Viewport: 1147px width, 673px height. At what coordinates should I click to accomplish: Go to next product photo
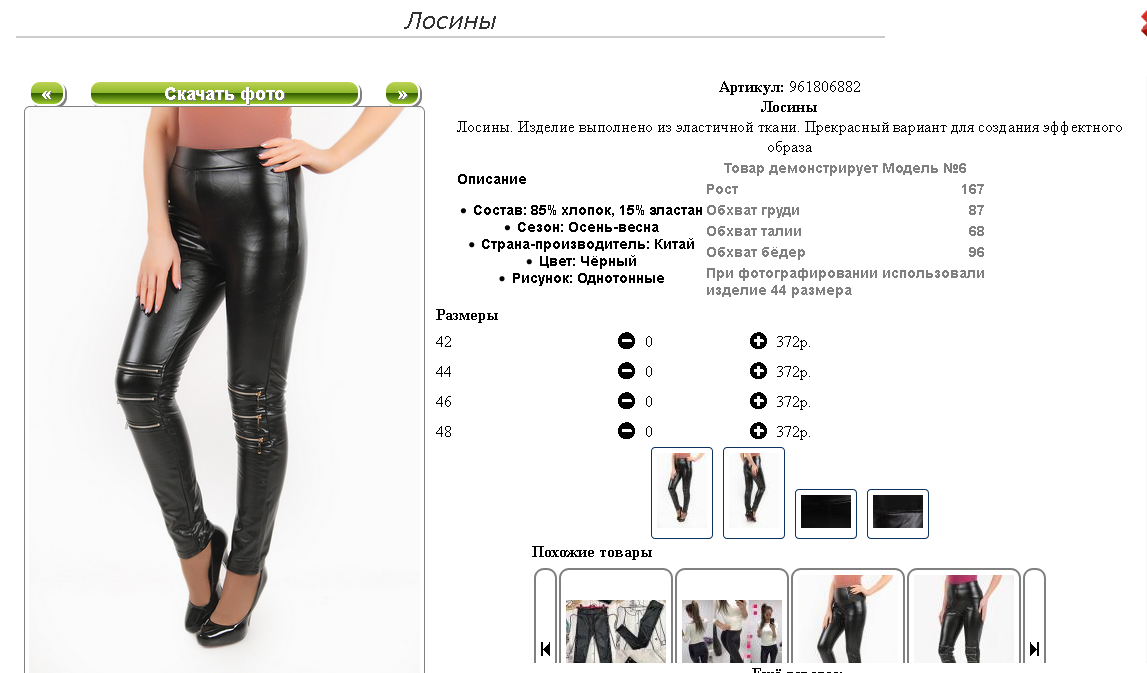402,94
